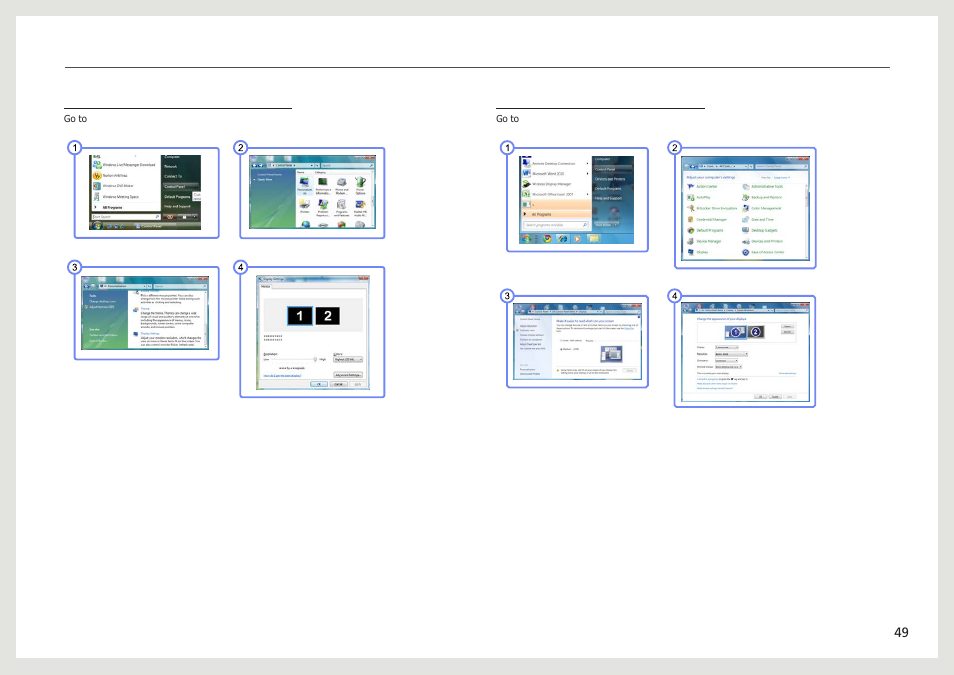Screen dimensions: 954x675
Task: Click the Theme link in Personalization window
Action: click(145, 309)
